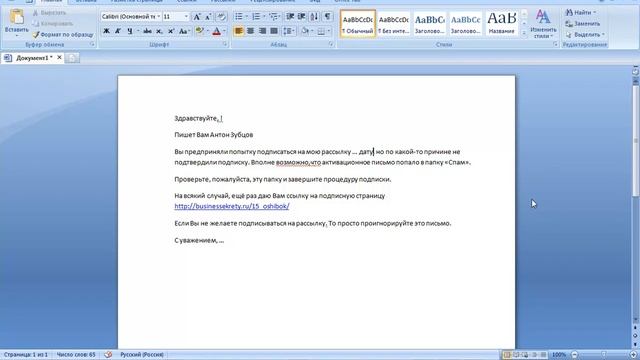Click the shading paint bucket icon

point(304,31)
